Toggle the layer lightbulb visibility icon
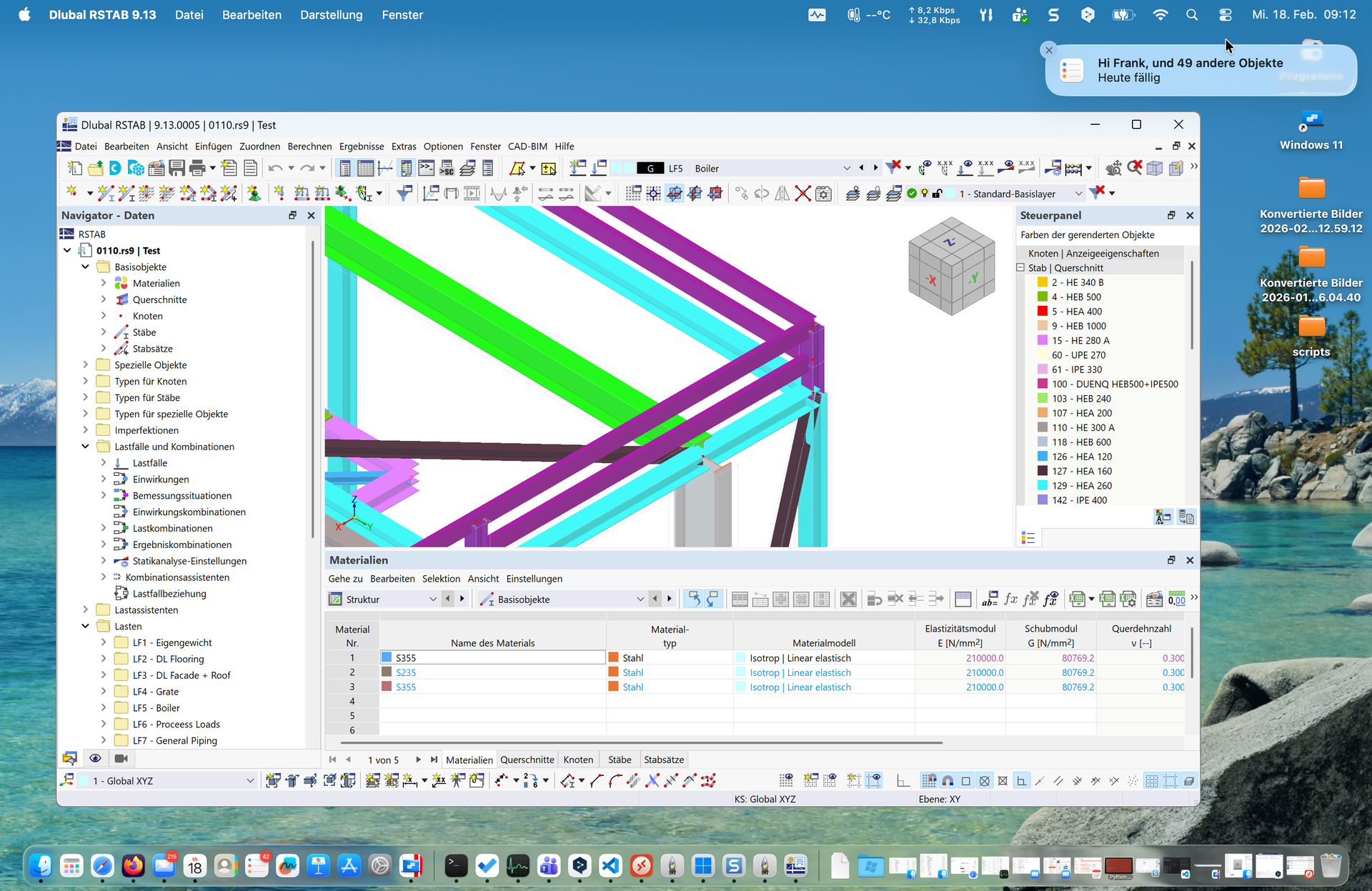Viewport: 1372px width, 891px height. tap(925, 194)
